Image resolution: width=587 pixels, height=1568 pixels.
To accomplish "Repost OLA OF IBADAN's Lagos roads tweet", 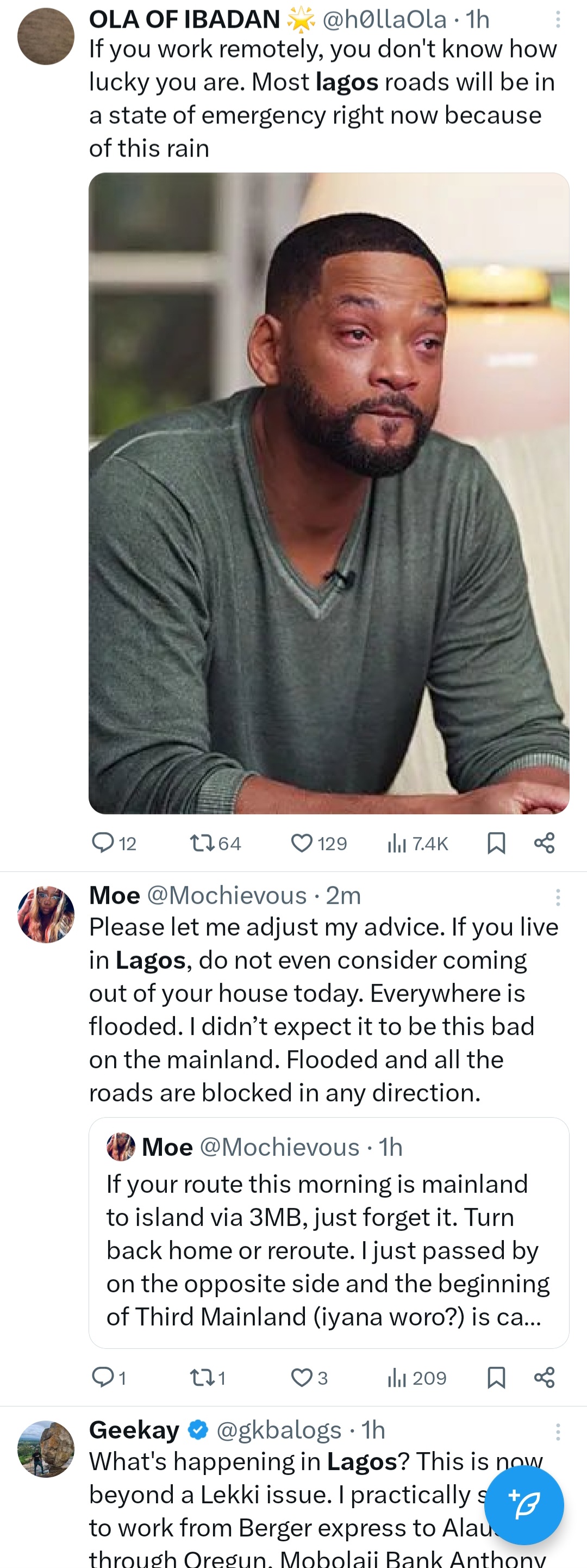I will coord(200,843).
